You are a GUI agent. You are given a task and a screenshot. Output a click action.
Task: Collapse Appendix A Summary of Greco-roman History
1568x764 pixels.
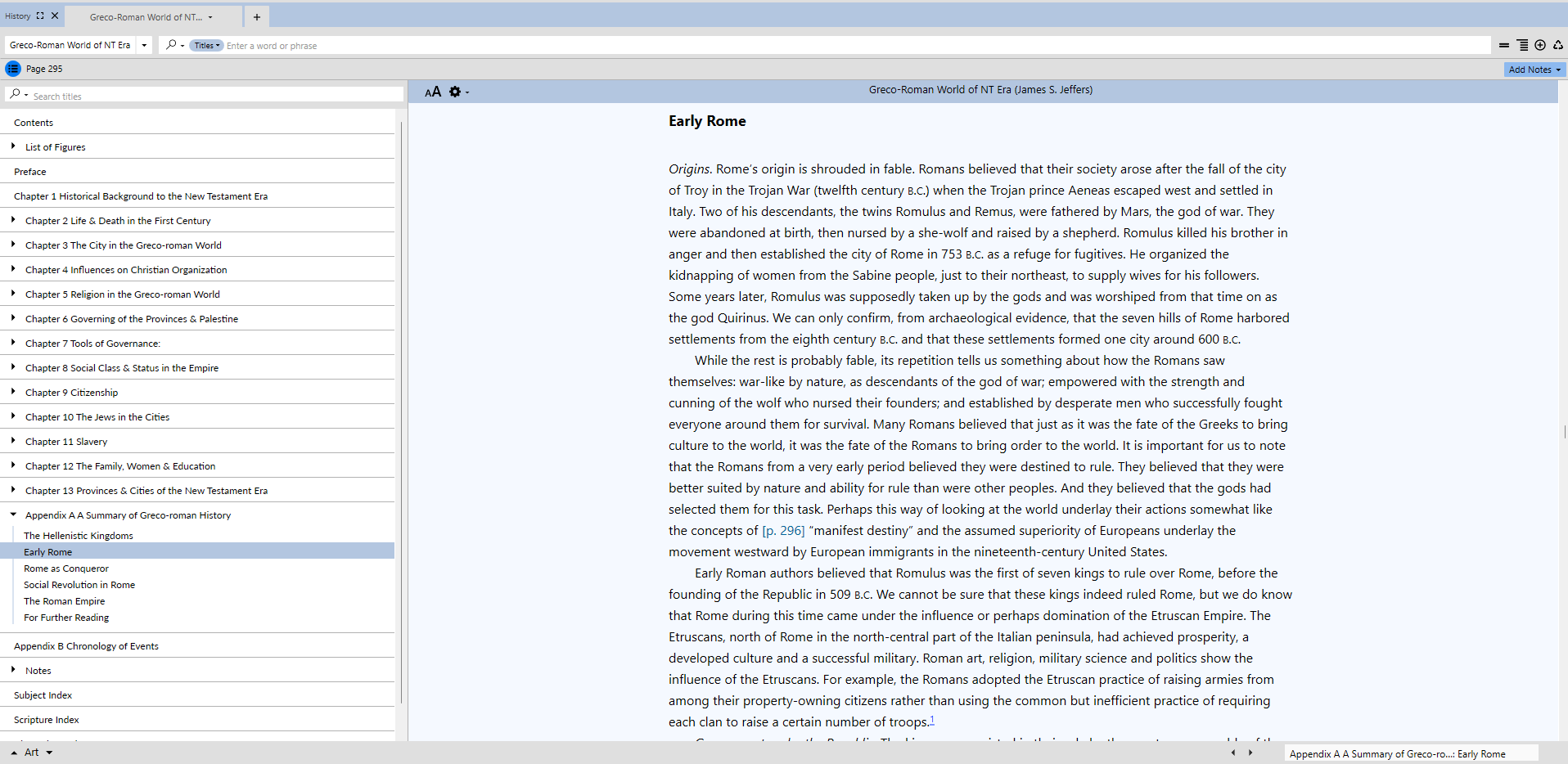(13, 515)
